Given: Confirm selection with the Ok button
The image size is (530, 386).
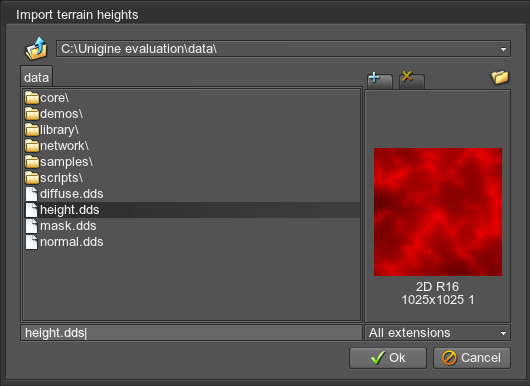Looking at the screenshot, I should tap(388, 358).
